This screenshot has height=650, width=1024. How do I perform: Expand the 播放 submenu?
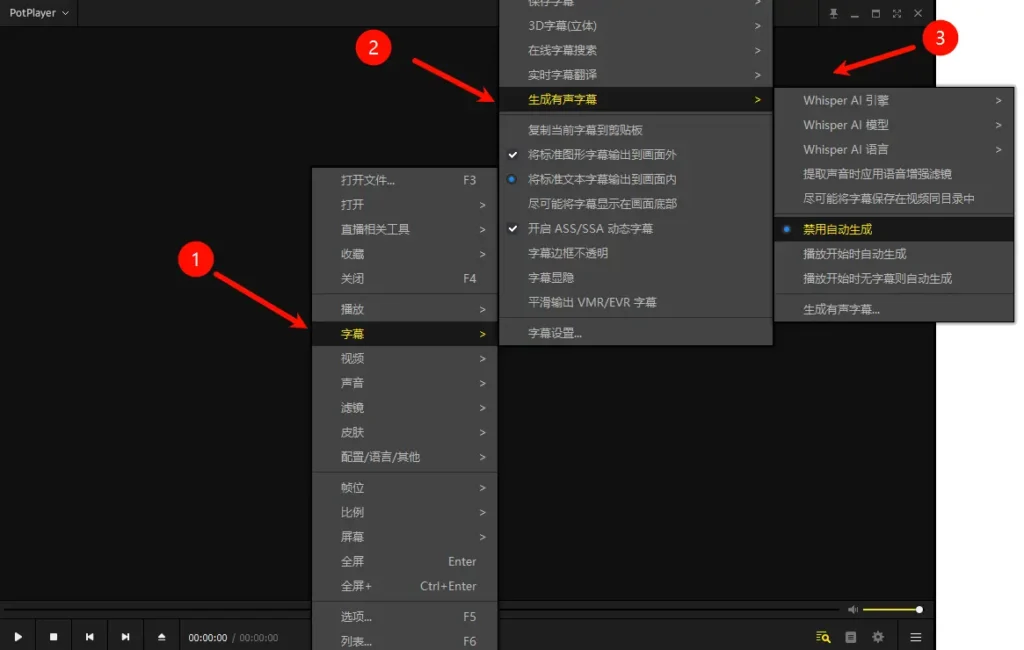(405, 309)
